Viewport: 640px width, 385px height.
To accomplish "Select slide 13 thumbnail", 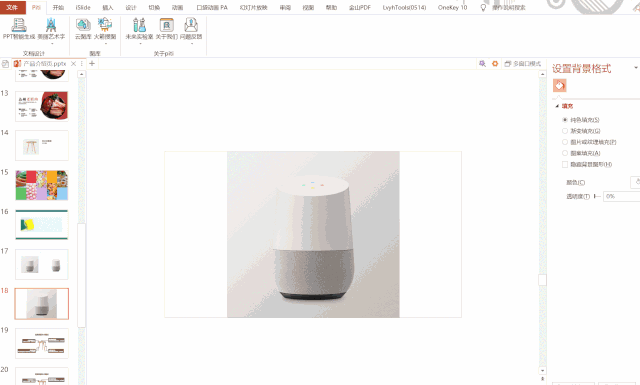I will (x=42, y=106).
